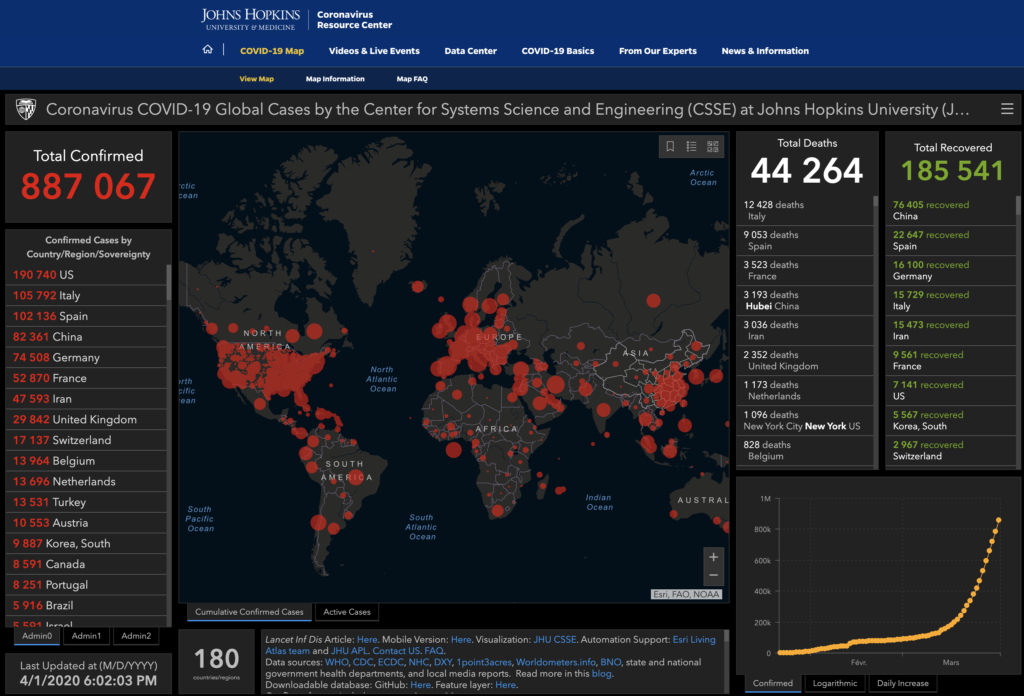
Task: Select China row with 82 361 cases
Action: pos(86,337)
